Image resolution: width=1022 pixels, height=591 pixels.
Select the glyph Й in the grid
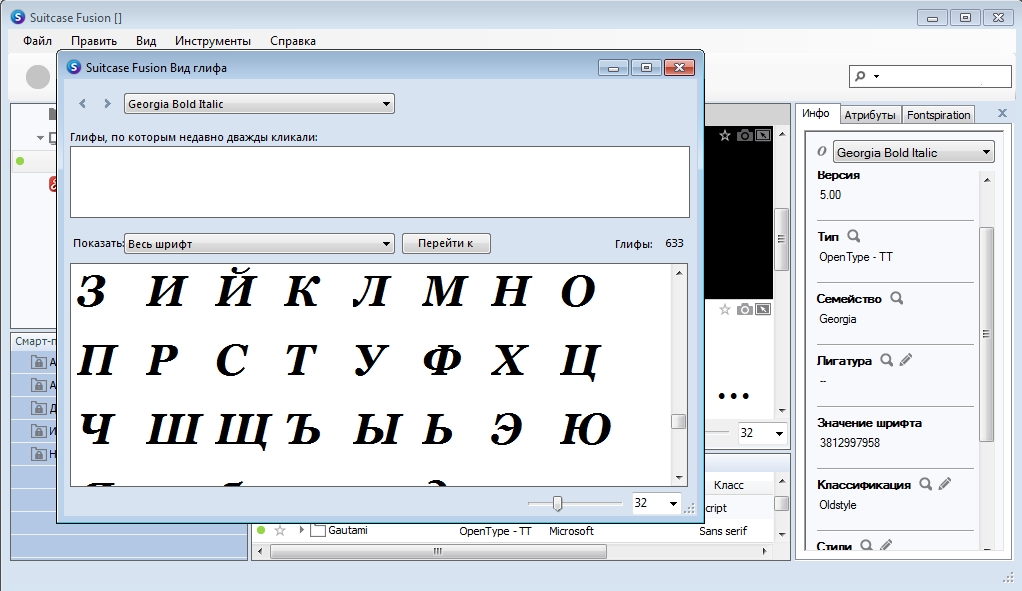click(x=235, y=288)
